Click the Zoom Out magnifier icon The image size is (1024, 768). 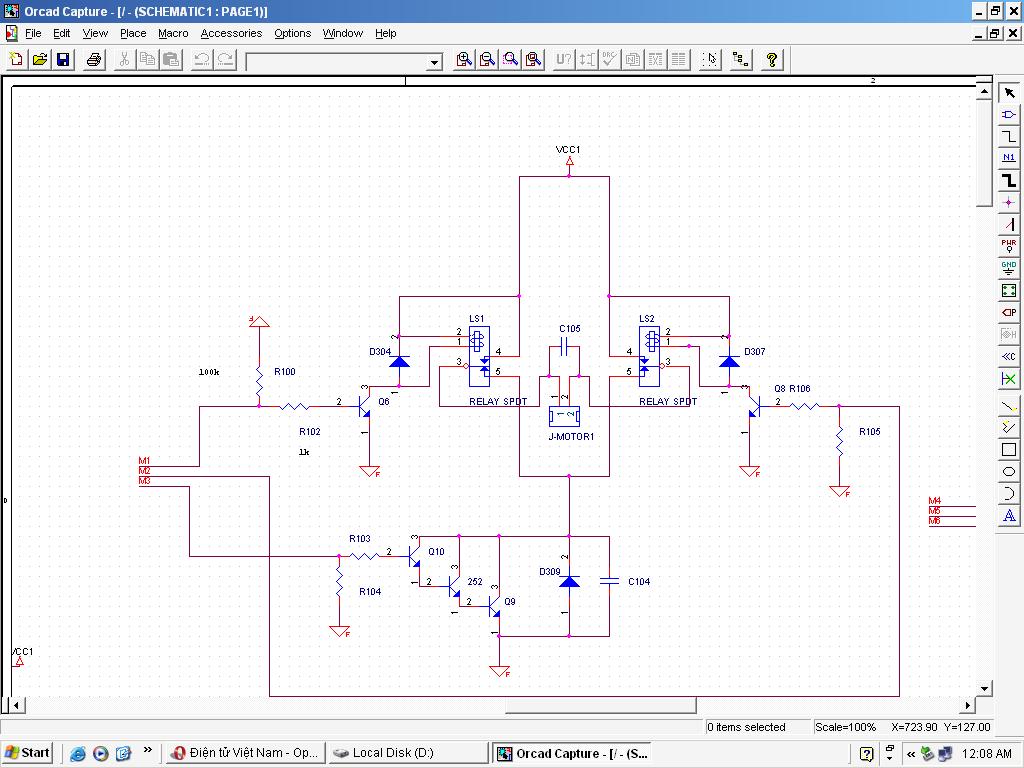coord(487,59)
